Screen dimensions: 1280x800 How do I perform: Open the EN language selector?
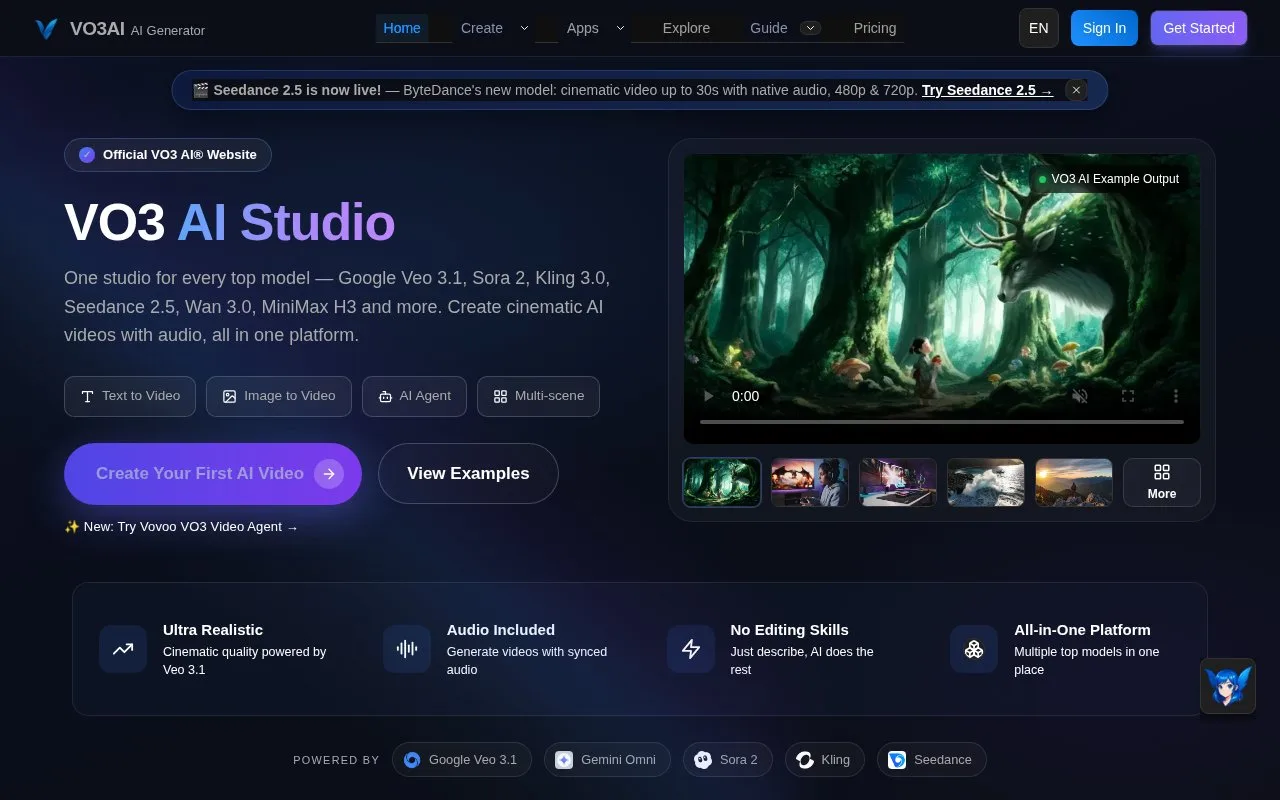click(1039, 28)
